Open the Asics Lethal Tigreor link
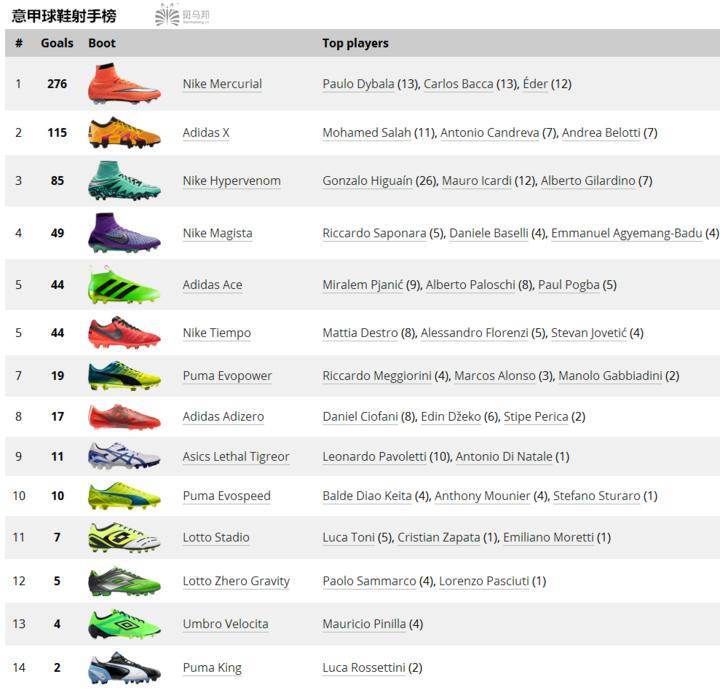 click(236, 456)
